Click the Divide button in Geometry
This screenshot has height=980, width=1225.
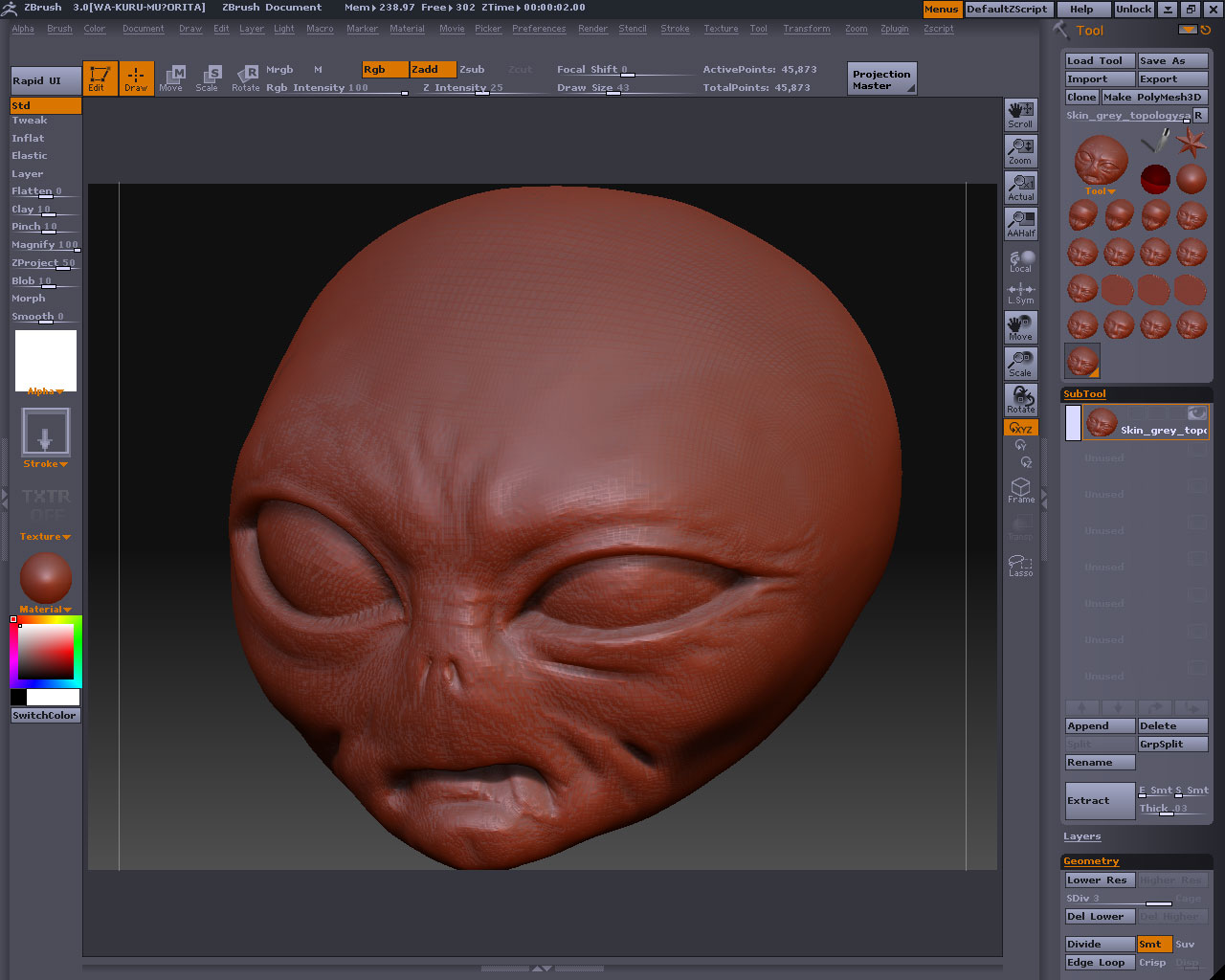point(1099,944)
